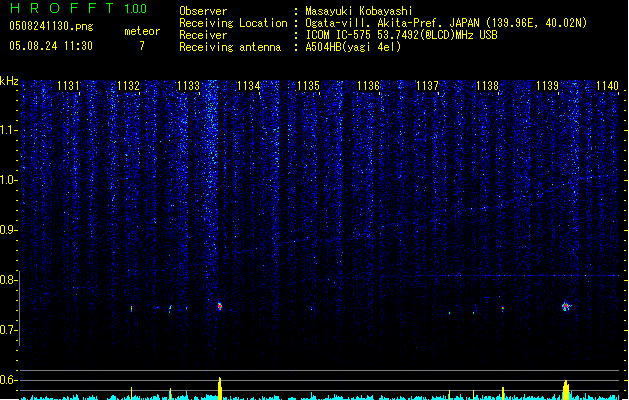Image resolution: width=629 pixels, height=400 pixels.
Task: Click the Observer label
Action: click(203, 11)
